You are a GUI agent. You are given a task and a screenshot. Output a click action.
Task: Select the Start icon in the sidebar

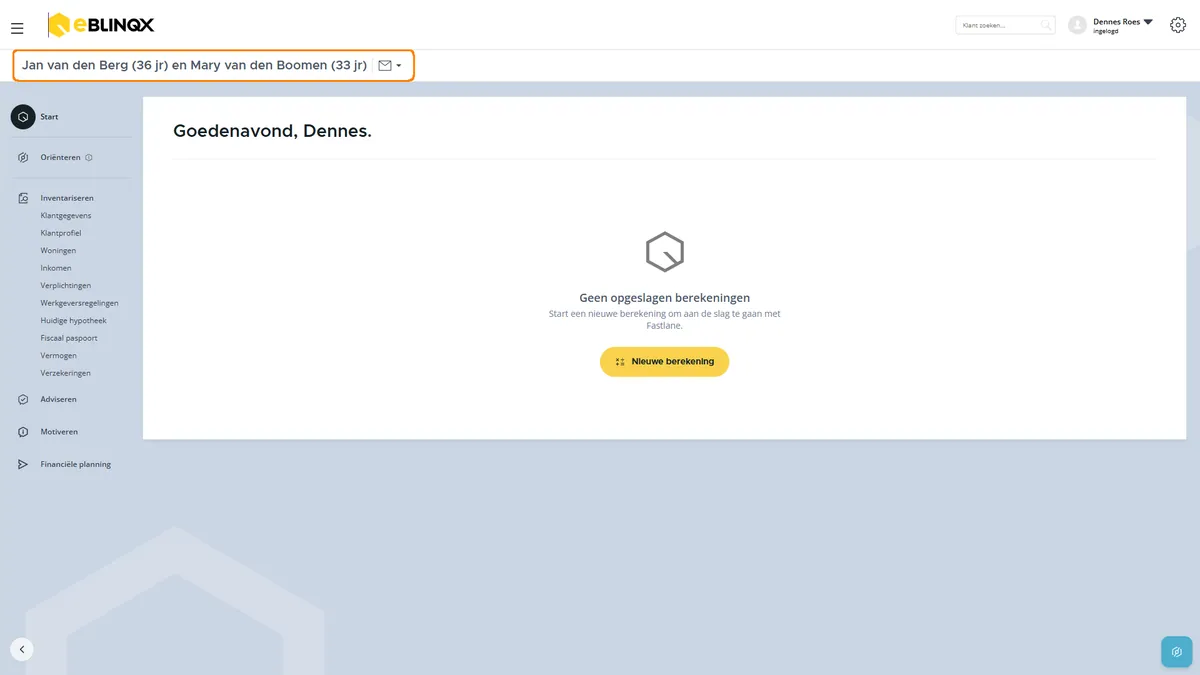tap(23, 117)
